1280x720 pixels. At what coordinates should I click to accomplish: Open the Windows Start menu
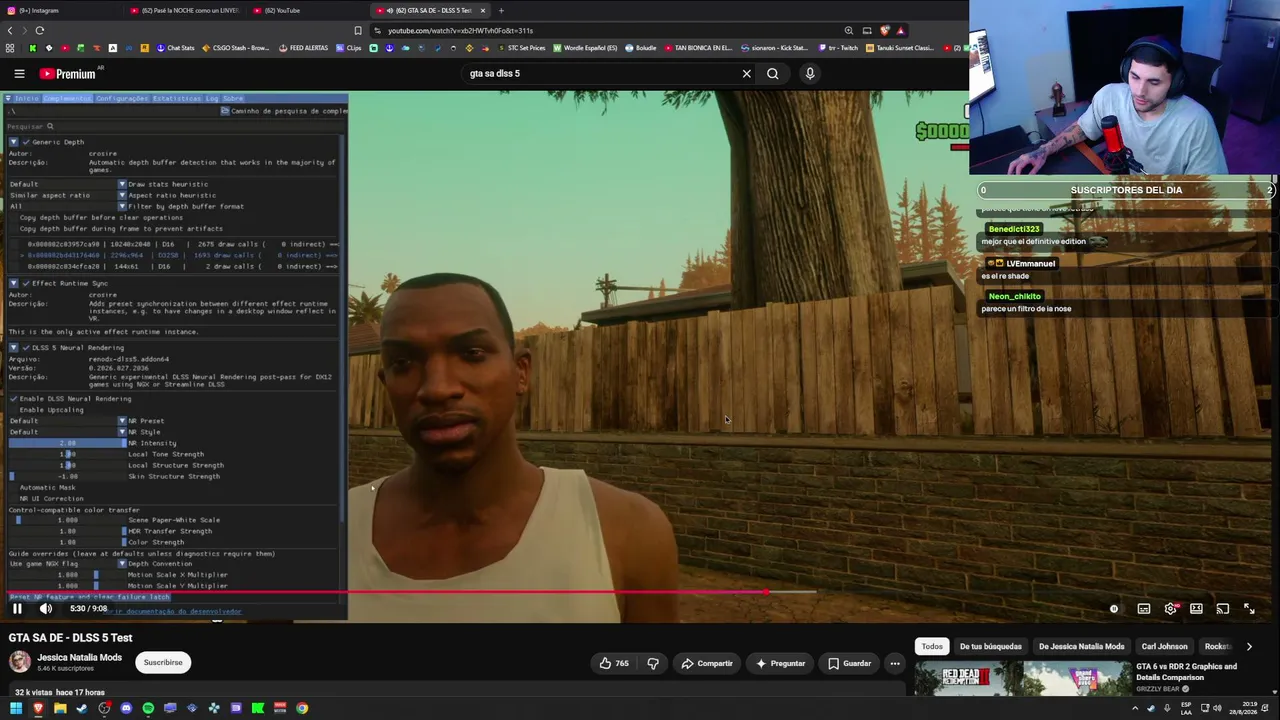[x=16, y=708]
